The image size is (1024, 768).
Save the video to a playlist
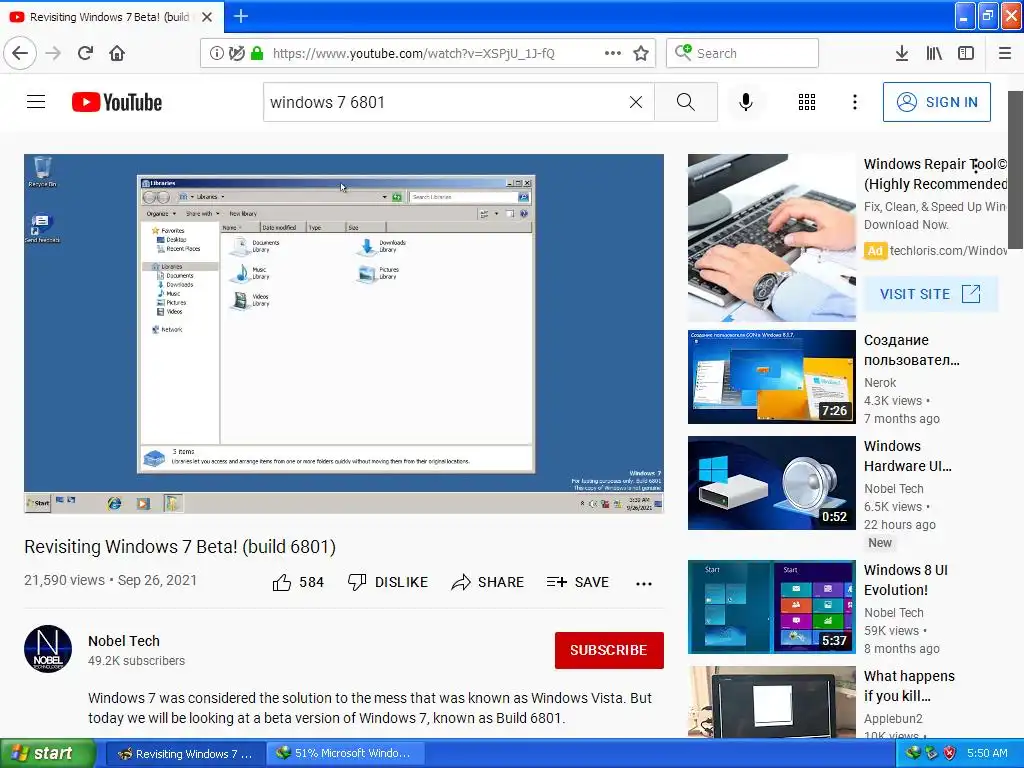tap(577, 582)
